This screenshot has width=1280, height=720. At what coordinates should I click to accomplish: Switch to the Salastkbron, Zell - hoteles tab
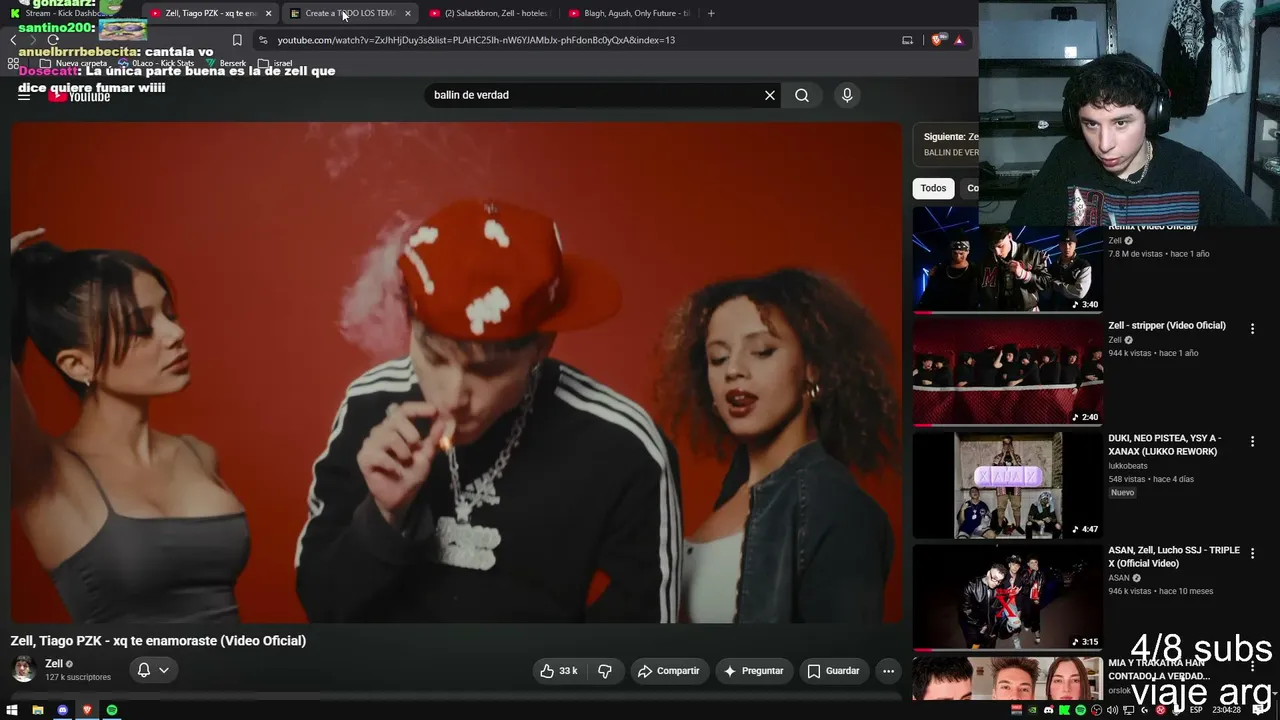tap(490, 13)
